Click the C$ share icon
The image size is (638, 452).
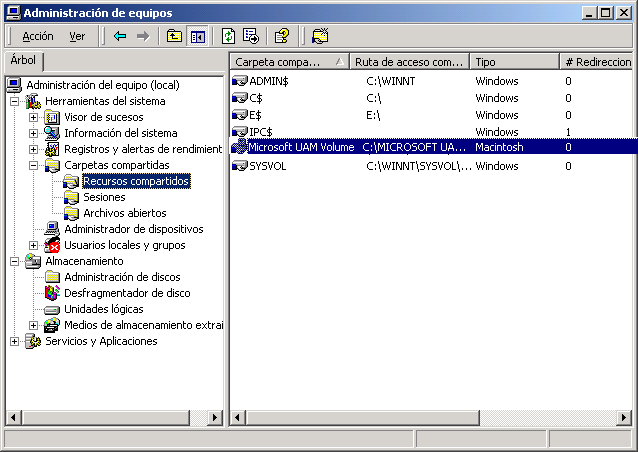click(x=240, y=98)
